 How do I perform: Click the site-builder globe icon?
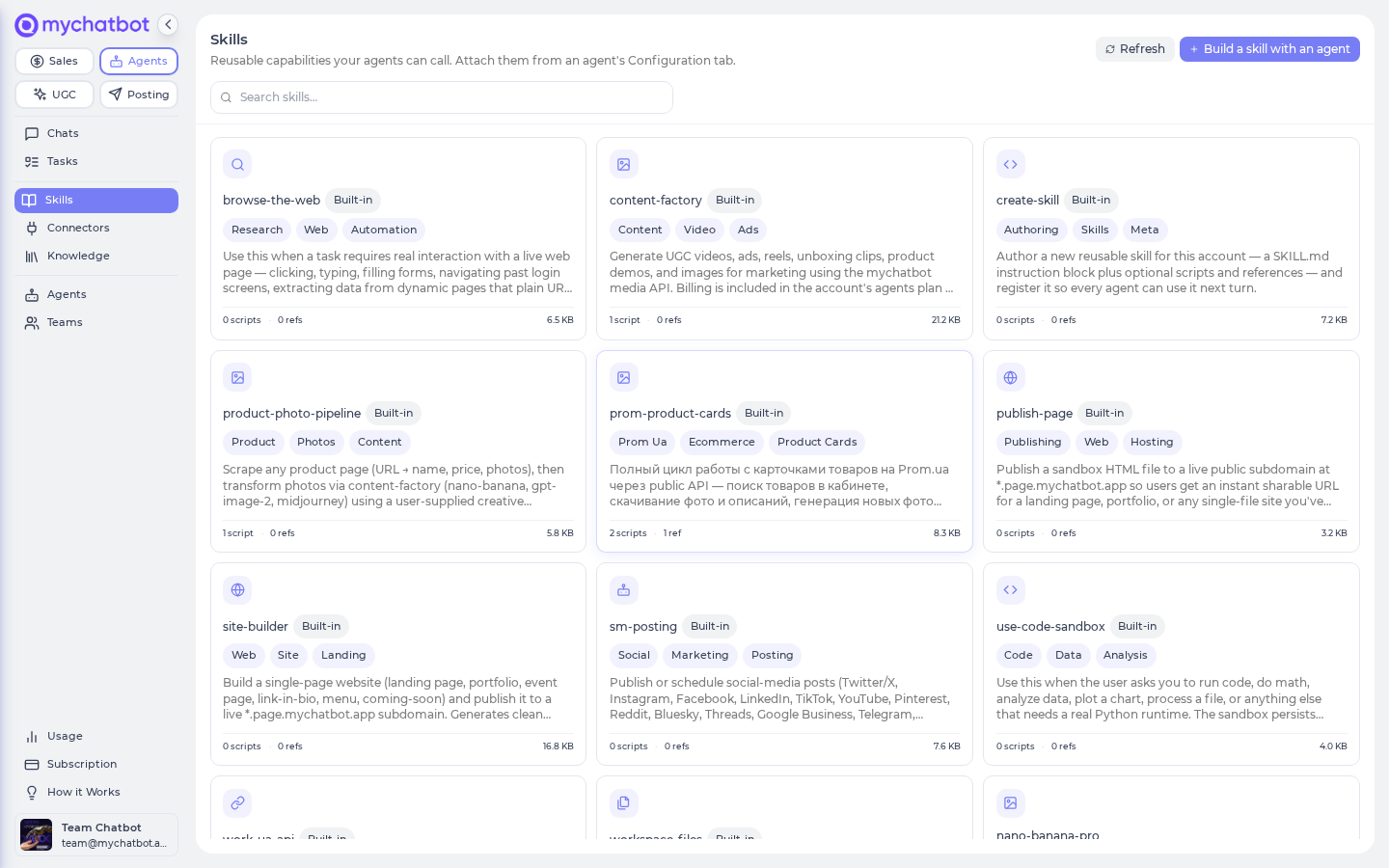pyautogui.click(x=237, y=590)
